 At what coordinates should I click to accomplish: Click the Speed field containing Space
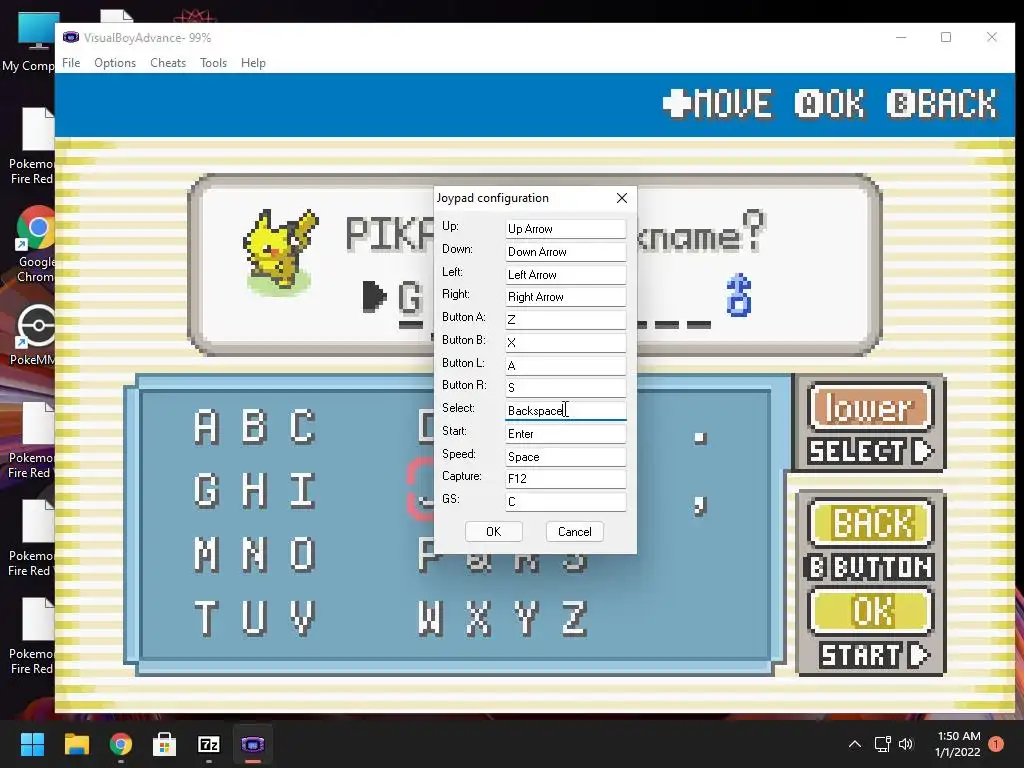coord(566,456)
